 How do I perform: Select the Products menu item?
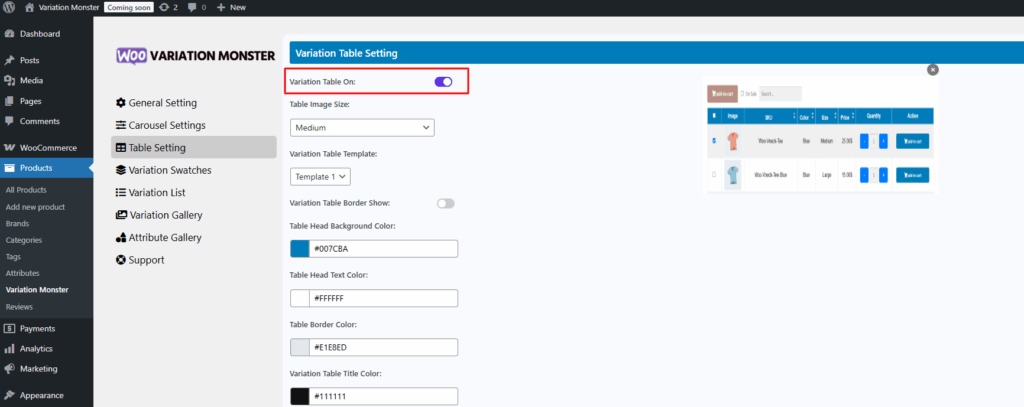[46, 168]
